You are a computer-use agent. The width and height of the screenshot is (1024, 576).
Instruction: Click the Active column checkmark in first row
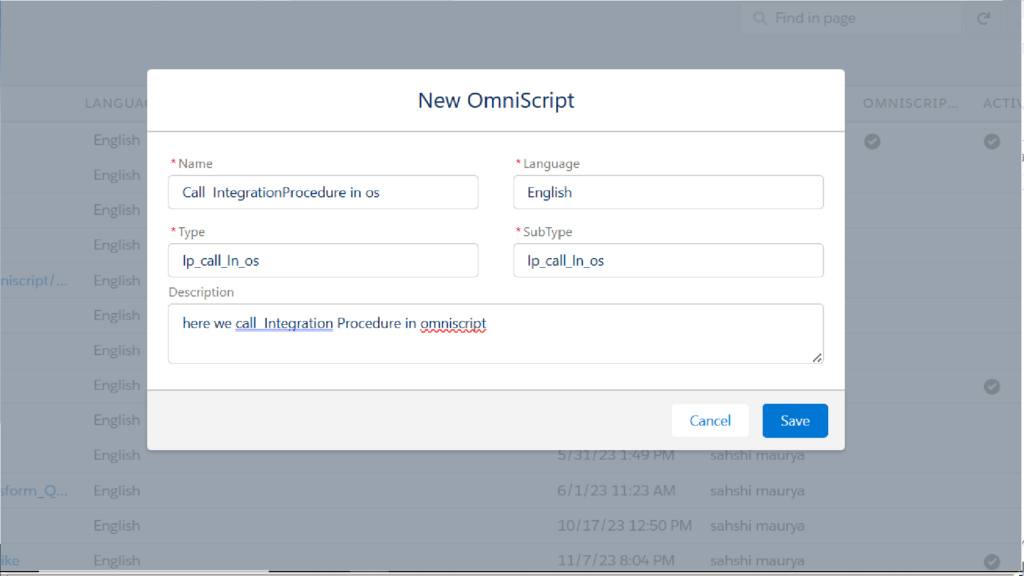click(x=991, y=141)
